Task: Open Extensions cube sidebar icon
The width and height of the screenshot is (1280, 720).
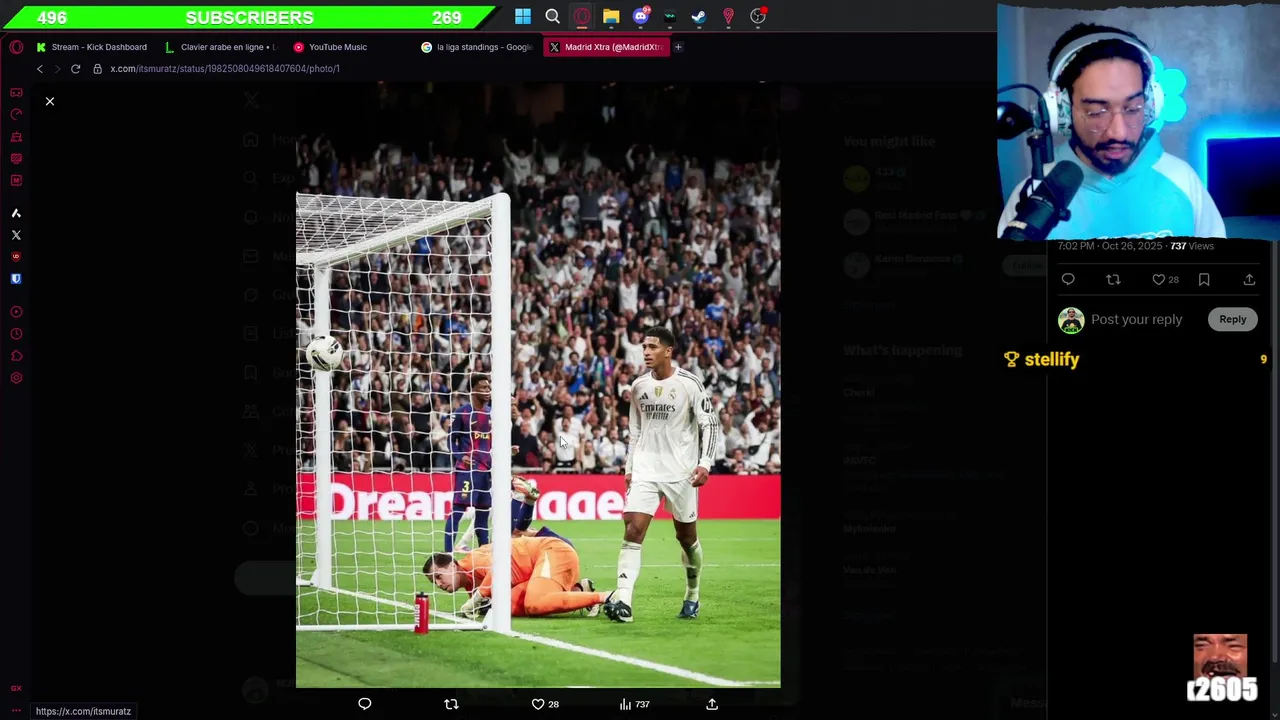Action: [x=16, y=356]
